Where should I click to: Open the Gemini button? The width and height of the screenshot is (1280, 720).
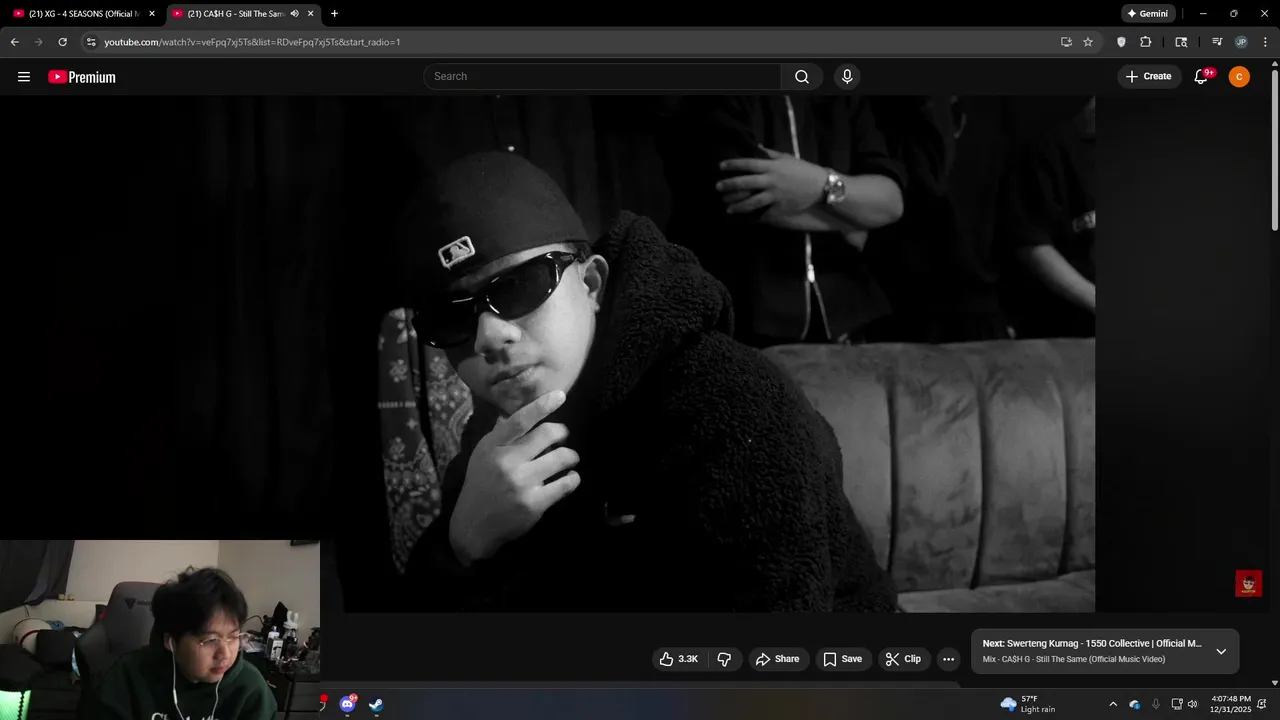point(1147,14)
